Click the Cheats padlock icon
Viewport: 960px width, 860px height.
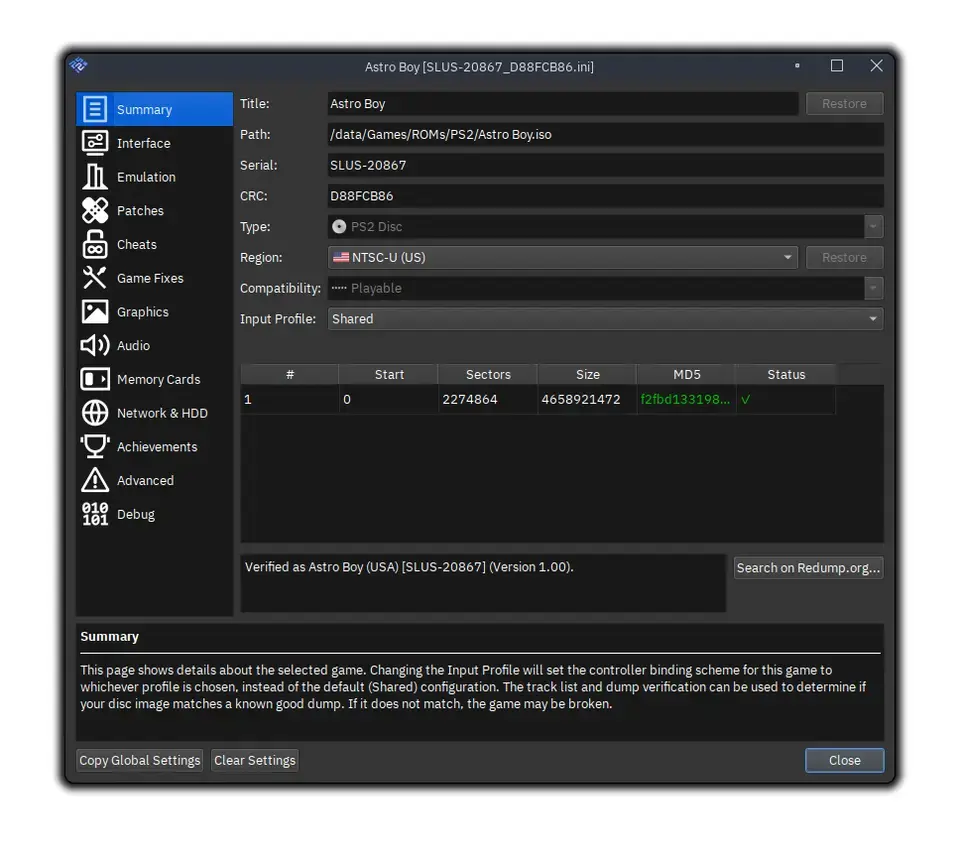pos(95,244)
